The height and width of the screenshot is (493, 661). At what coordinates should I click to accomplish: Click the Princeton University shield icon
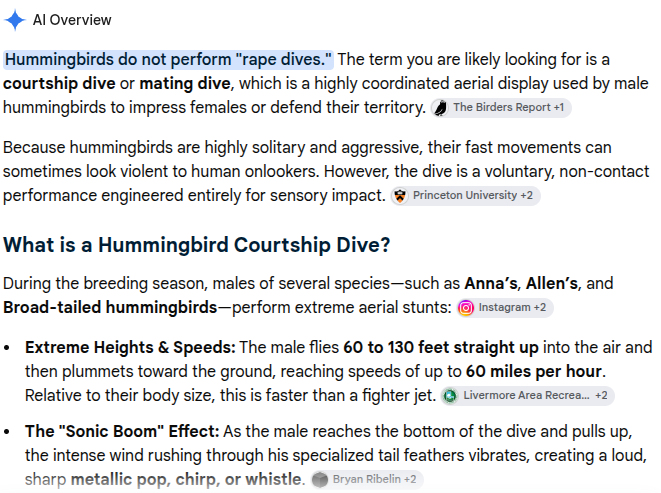point(400,196)
